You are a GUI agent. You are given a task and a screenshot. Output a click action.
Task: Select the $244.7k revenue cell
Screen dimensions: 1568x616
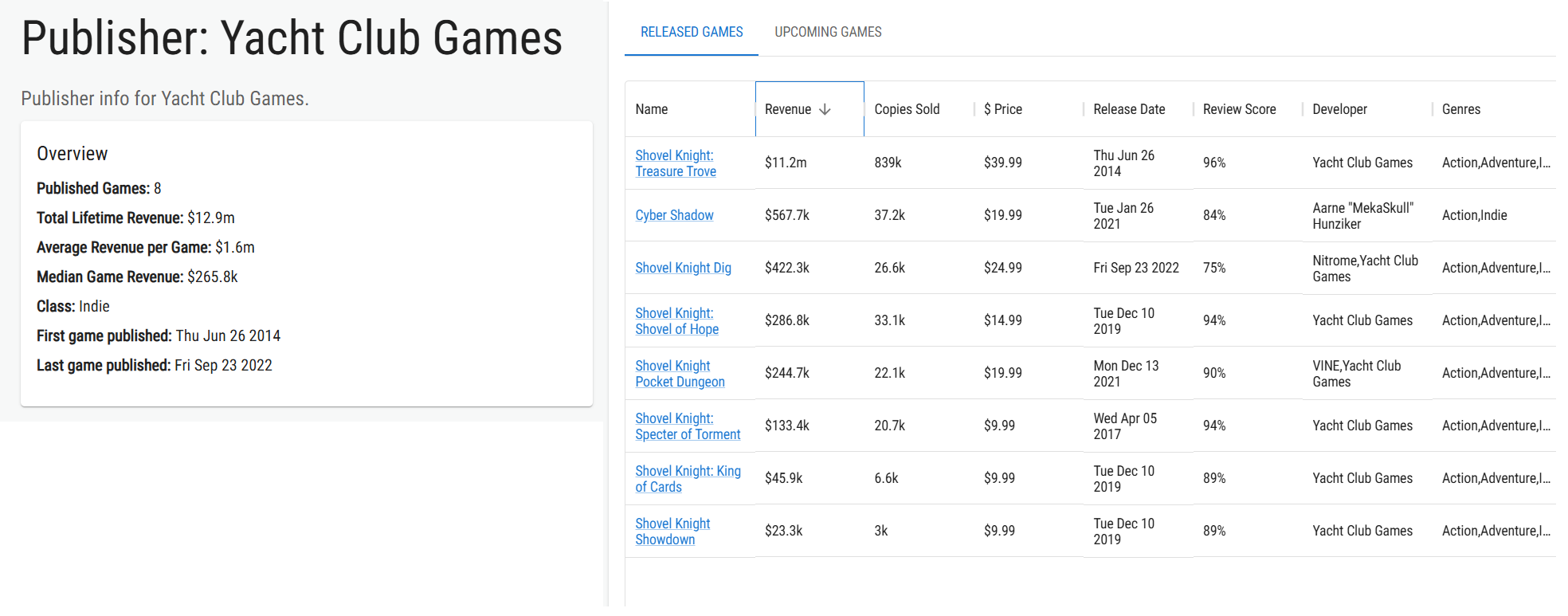point(809,373)
